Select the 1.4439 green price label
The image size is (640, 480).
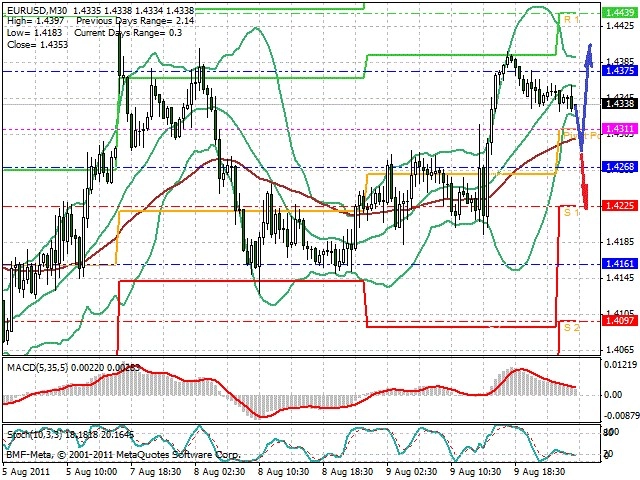point(620,13)
